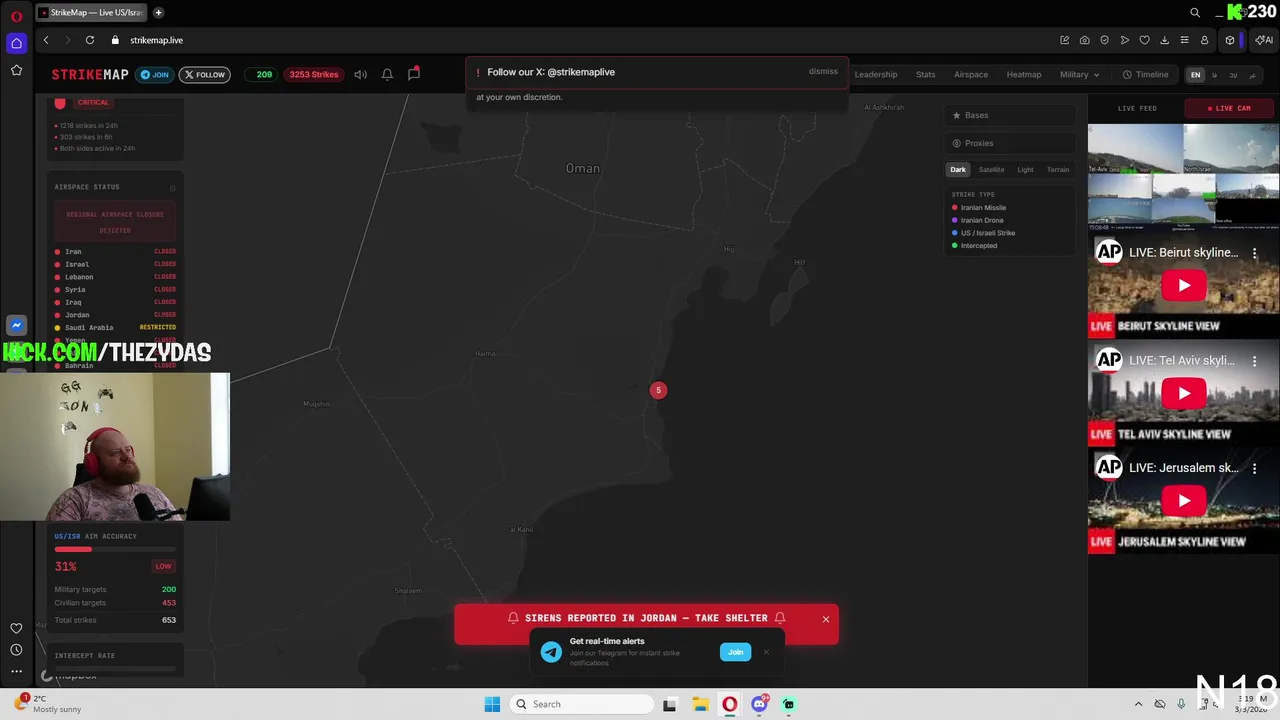
Task: Open a new browser tab with plus
Action: (158, 13)
